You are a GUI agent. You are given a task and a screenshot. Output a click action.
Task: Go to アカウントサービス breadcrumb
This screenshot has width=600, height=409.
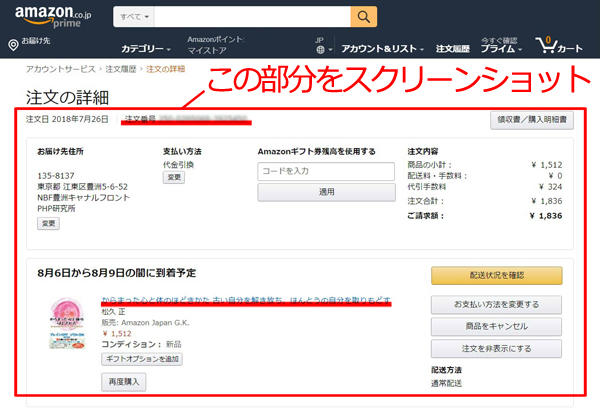(x=60, y=69)
